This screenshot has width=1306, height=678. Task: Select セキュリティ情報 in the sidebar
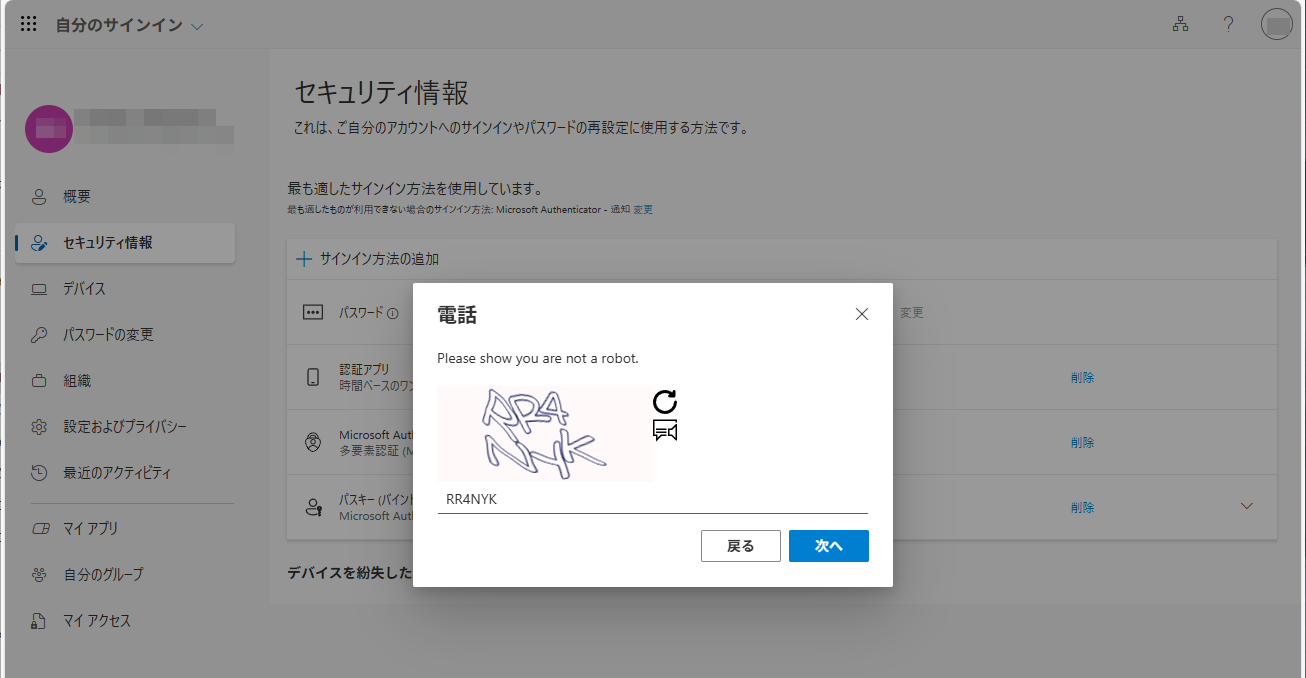pos(108,243)
